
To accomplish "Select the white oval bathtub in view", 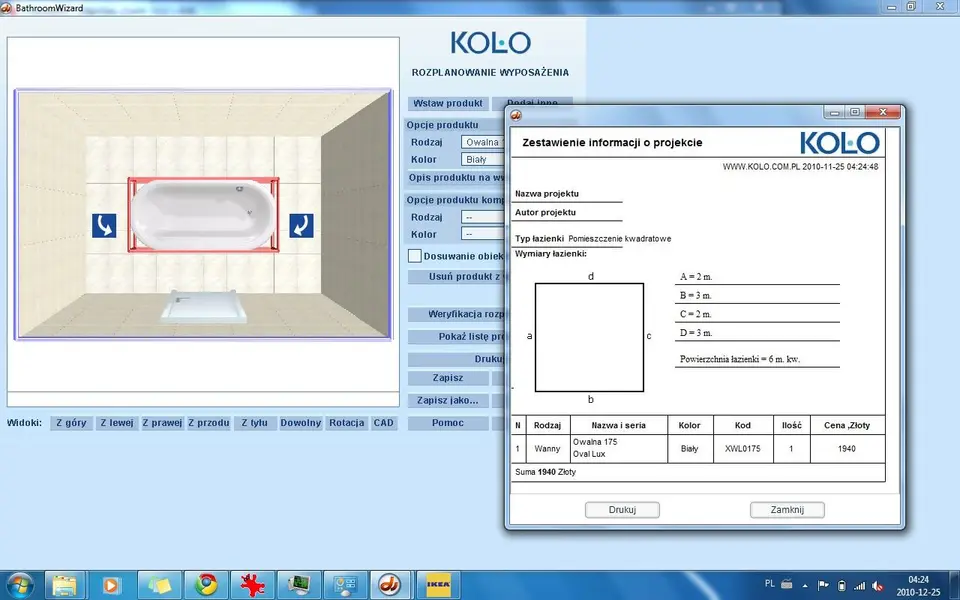I will point(203,214).
